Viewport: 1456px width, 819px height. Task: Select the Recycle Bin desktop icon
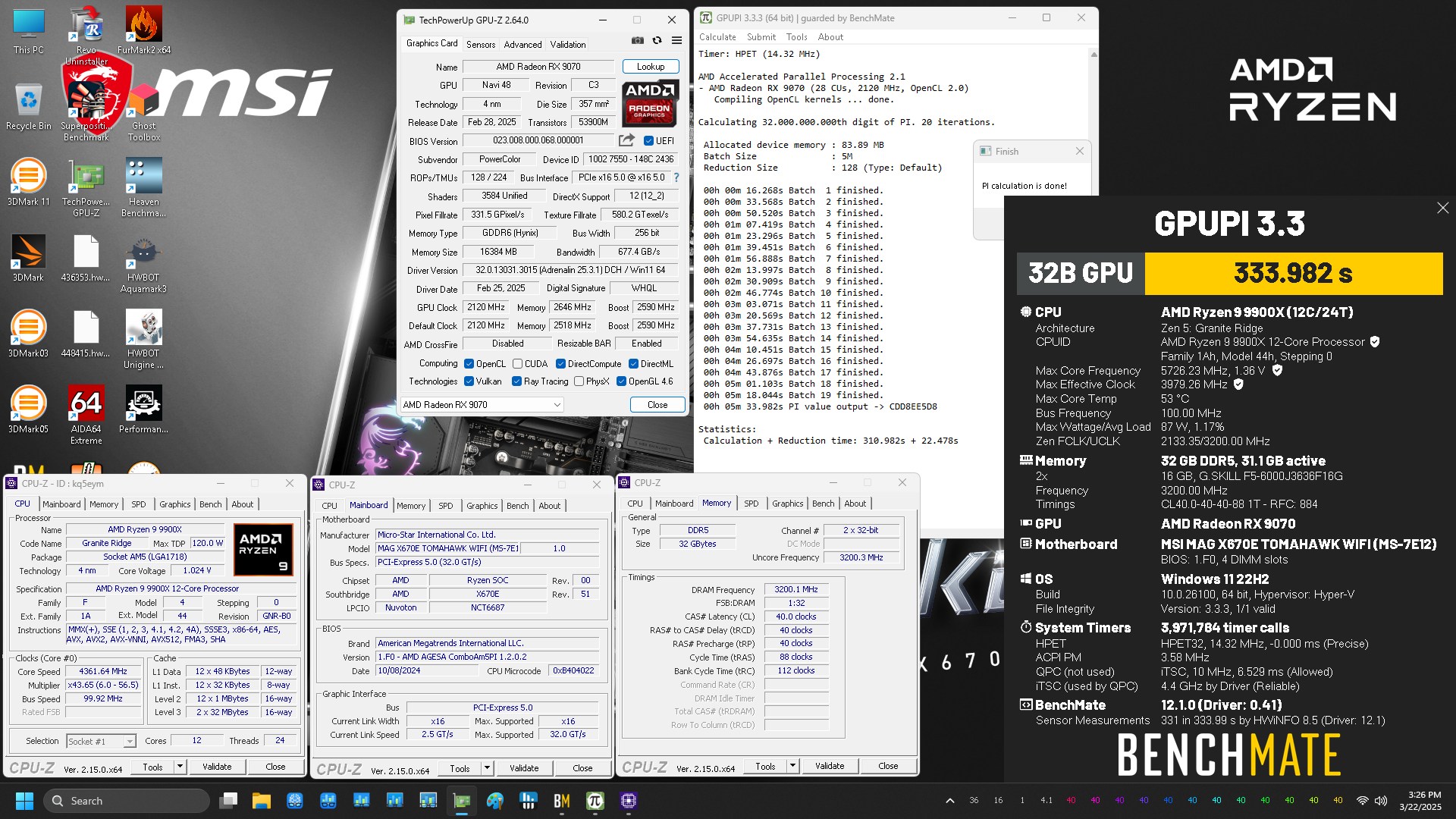[x=29, y=107]
